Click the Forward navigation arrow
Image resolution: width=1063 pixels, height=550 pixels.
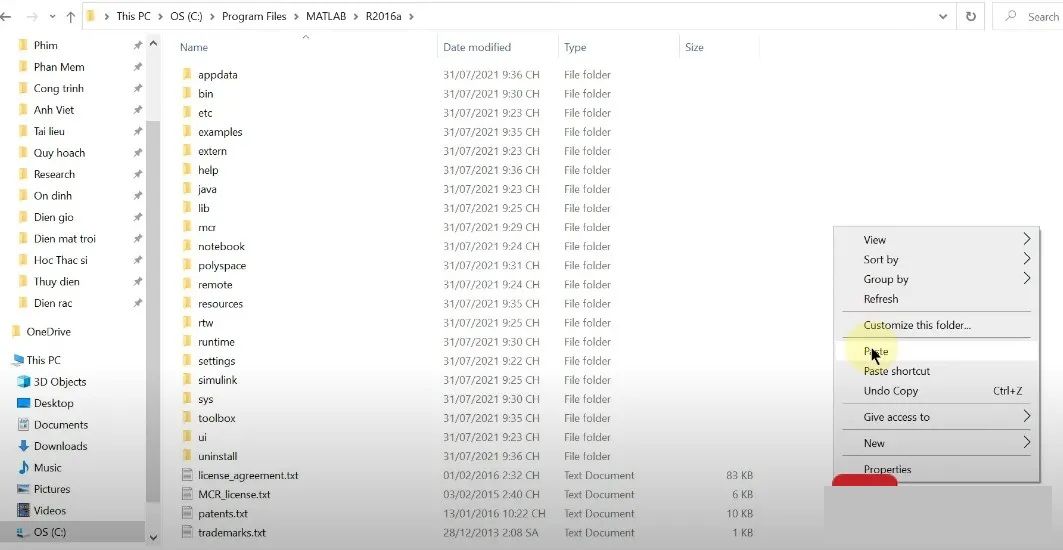click(x=33, y=16)
